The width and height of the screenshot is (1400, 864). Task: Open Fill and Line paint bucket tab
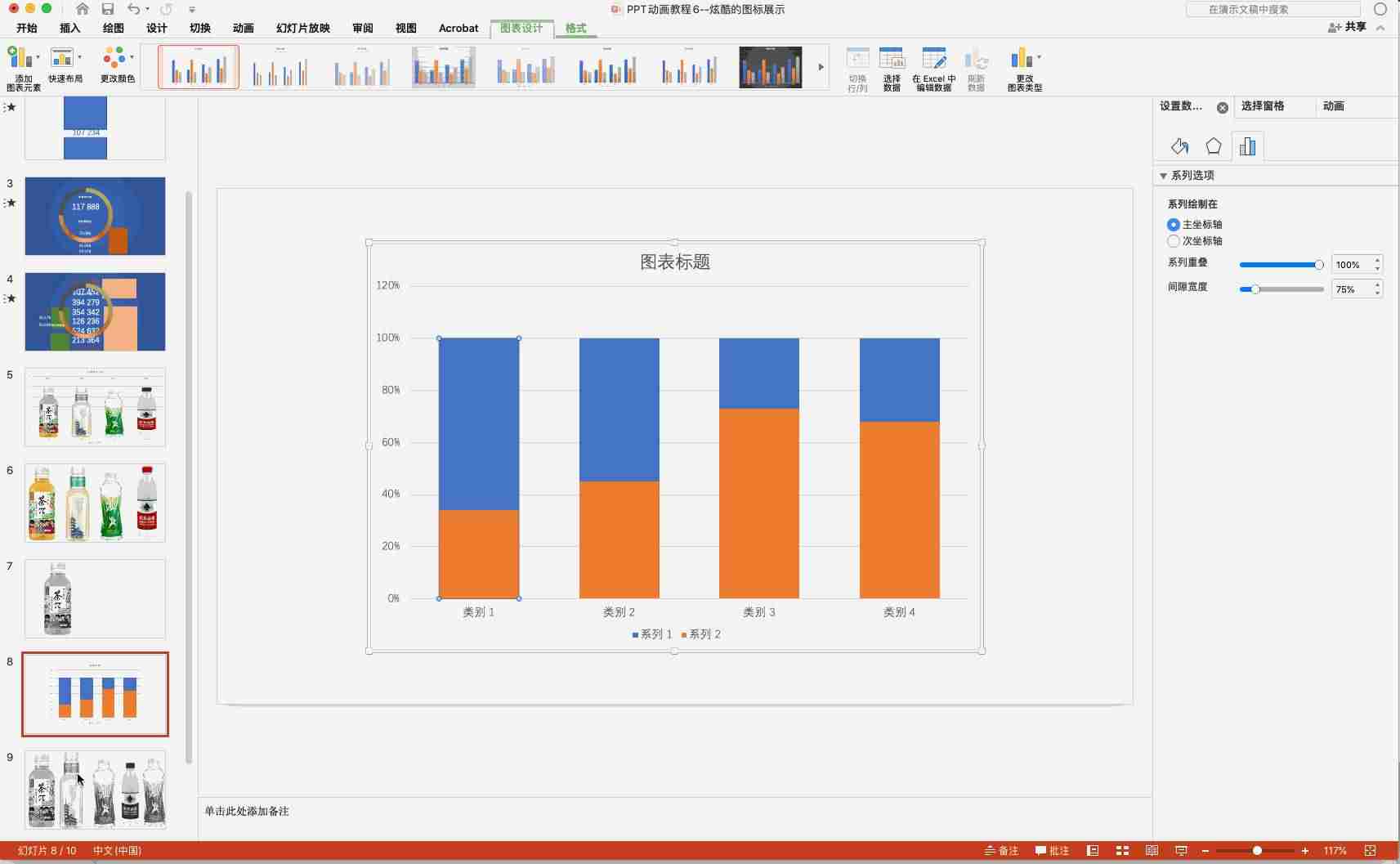1179,146
